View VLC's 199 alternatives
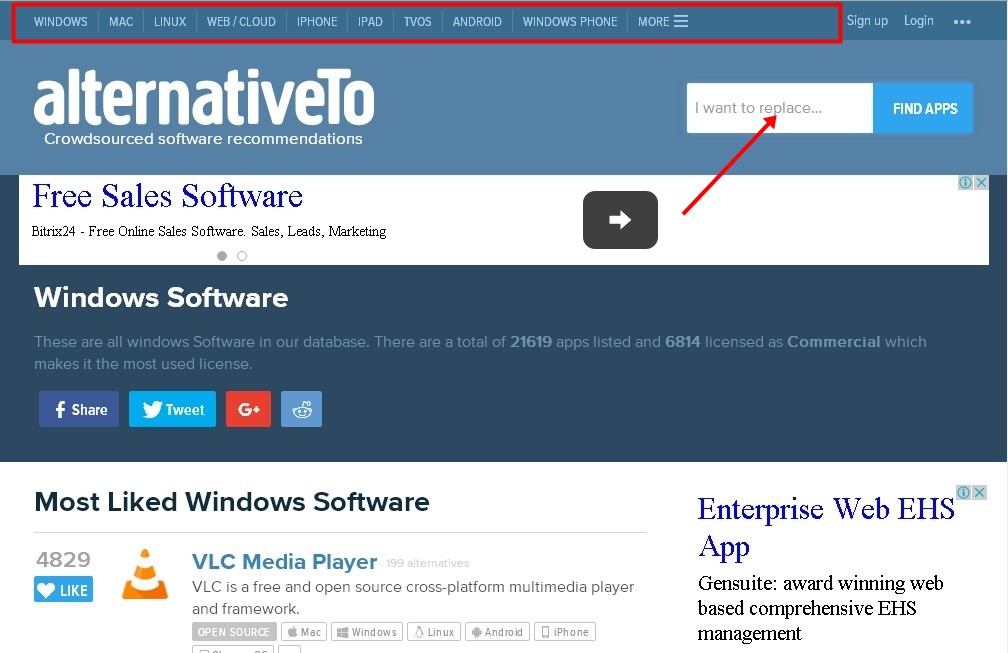The image size is (1008, 653). 428,563
